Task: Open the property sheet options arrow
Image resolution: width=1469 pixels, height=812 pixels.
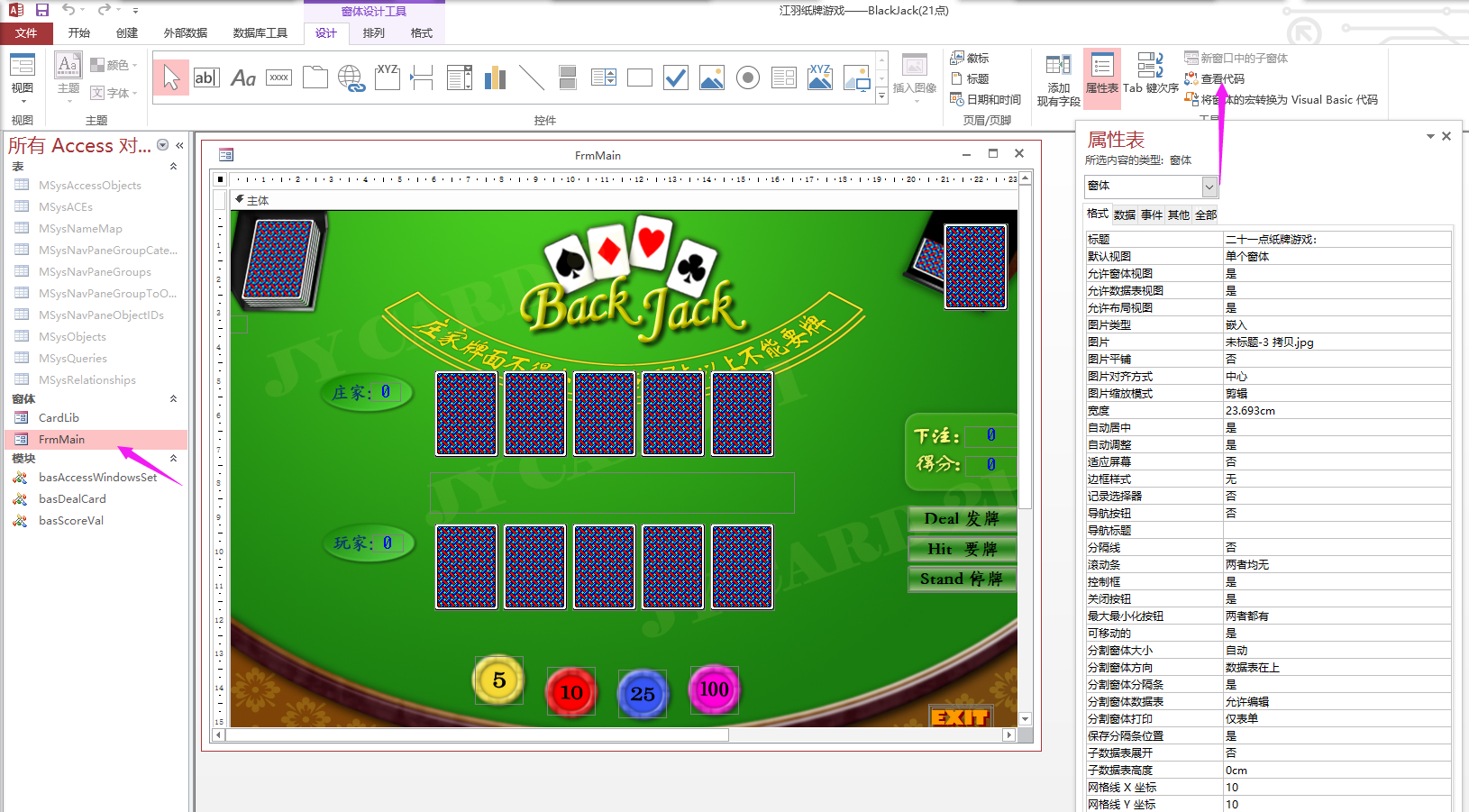Action: (x=1430, y=136)
